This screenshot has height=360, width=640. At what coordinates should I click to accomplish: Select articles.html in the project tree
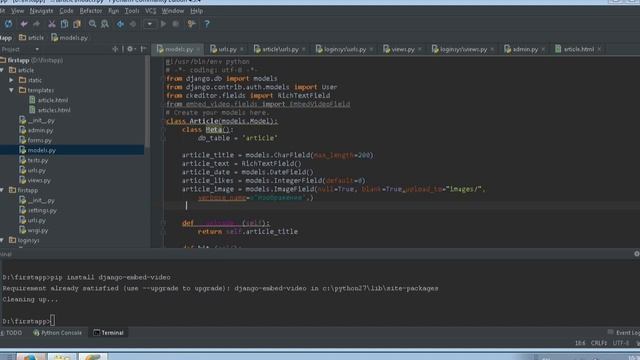[50, 110]
